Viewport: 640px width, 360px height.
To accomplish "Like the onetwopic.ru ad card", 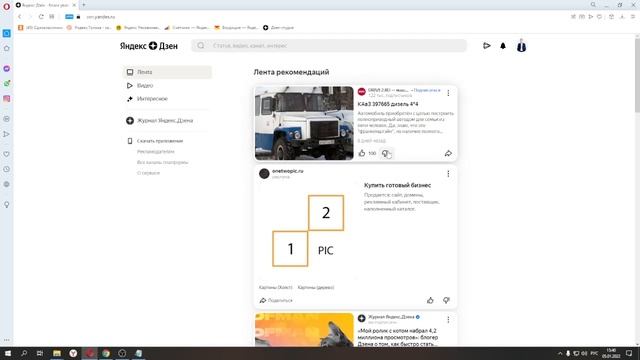I will pyautogui.click(x=430, y=300).
